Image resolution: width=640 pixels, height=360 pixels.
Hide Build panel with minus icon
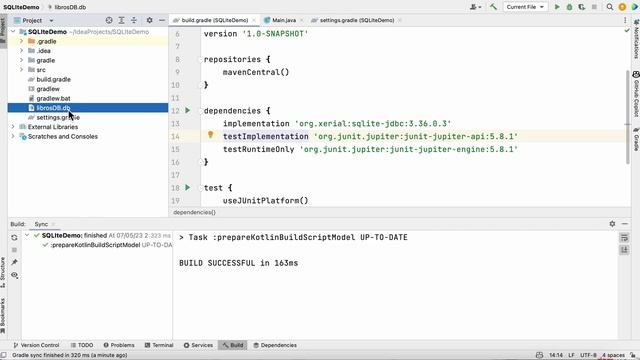625,224
